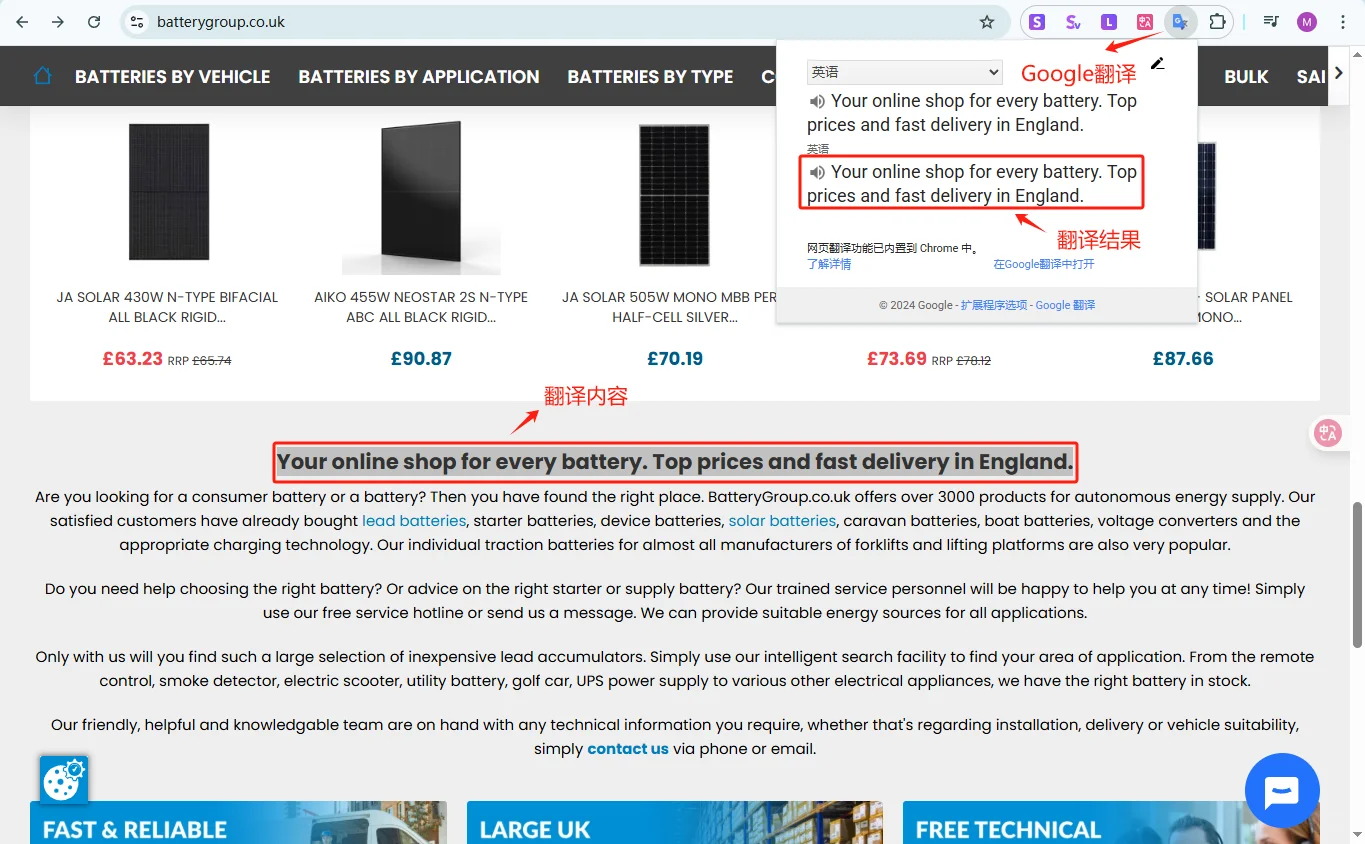Go back to the previous page

pyautogui.click(x=22, y=22)
